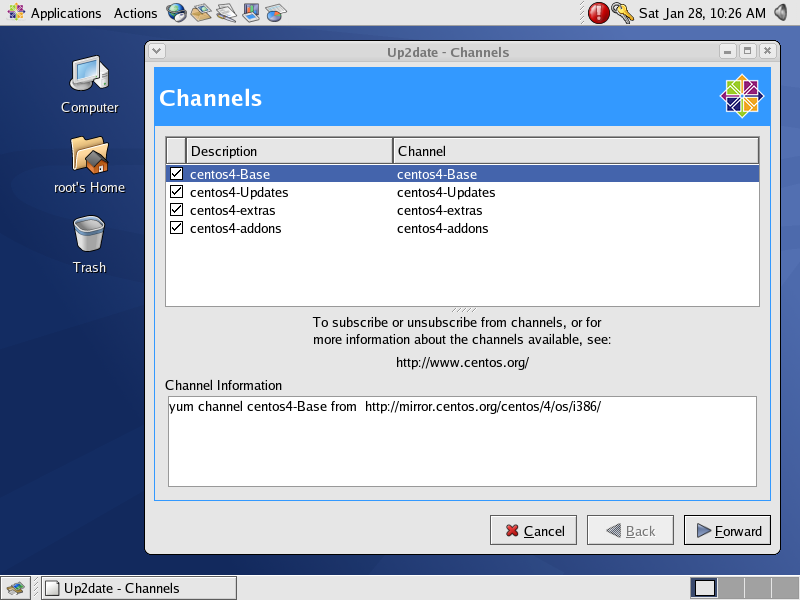
Task: Open the volume control speaker icon
Action: [x=782, y=13]
